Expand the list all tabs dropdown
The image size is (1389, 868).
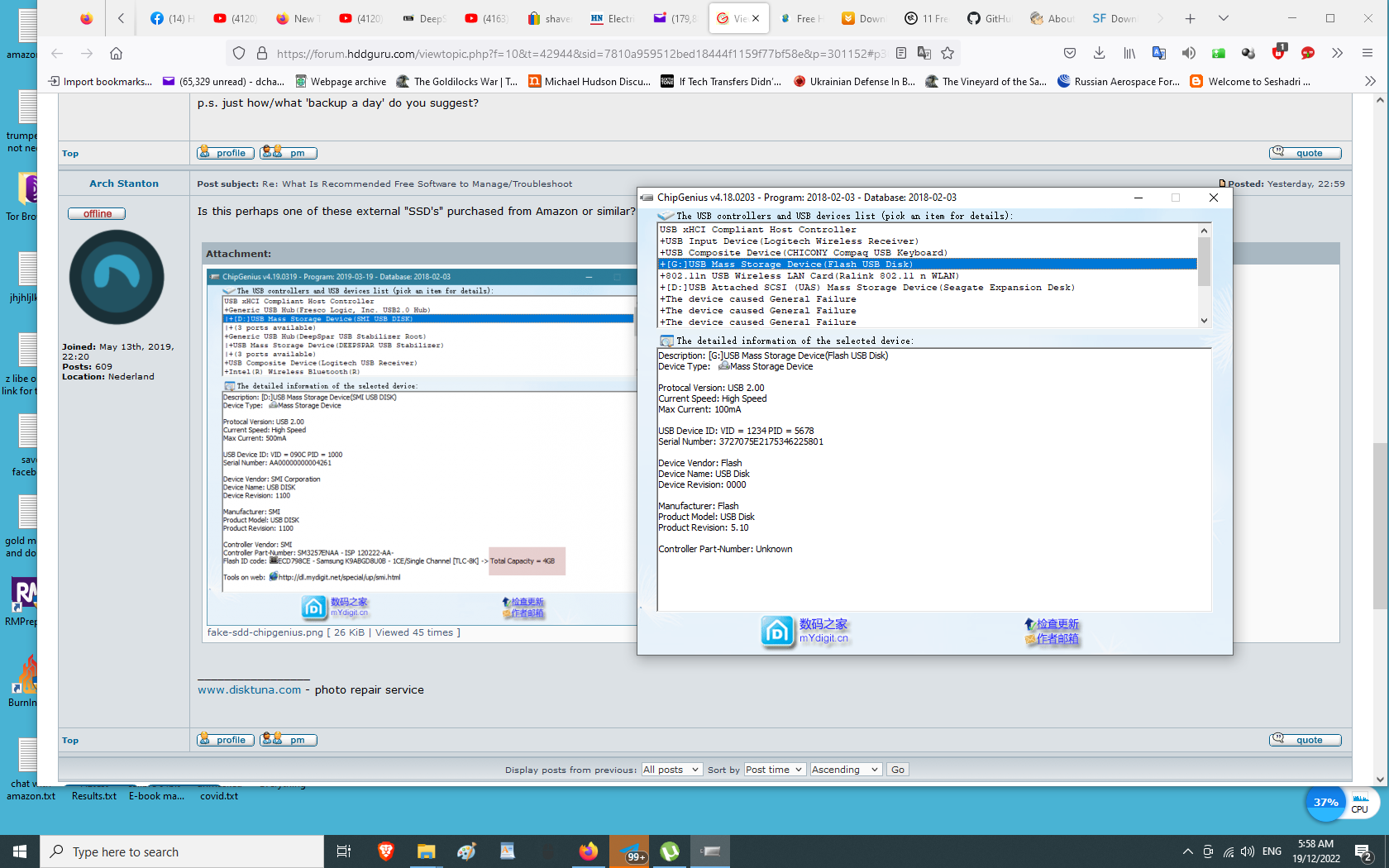pos(1224,18)
